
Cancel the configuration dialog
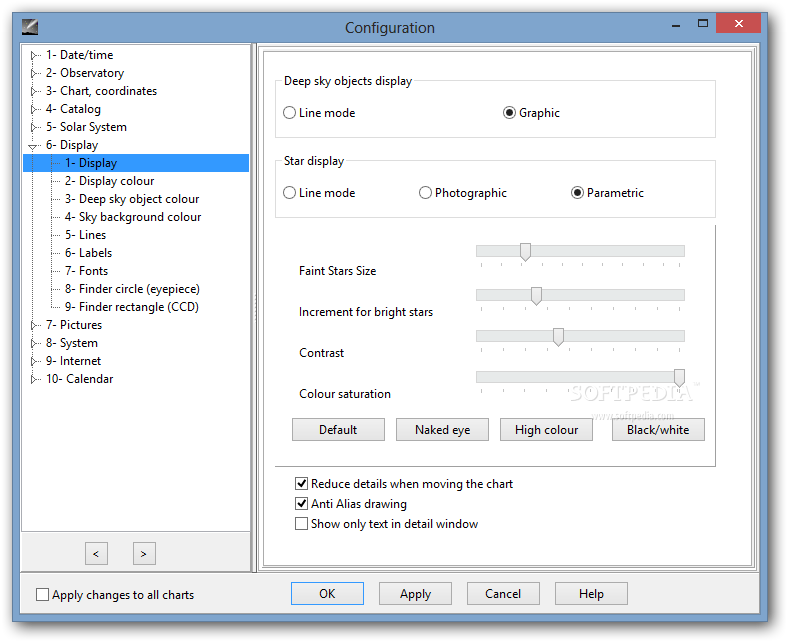[x=503, y=594]
